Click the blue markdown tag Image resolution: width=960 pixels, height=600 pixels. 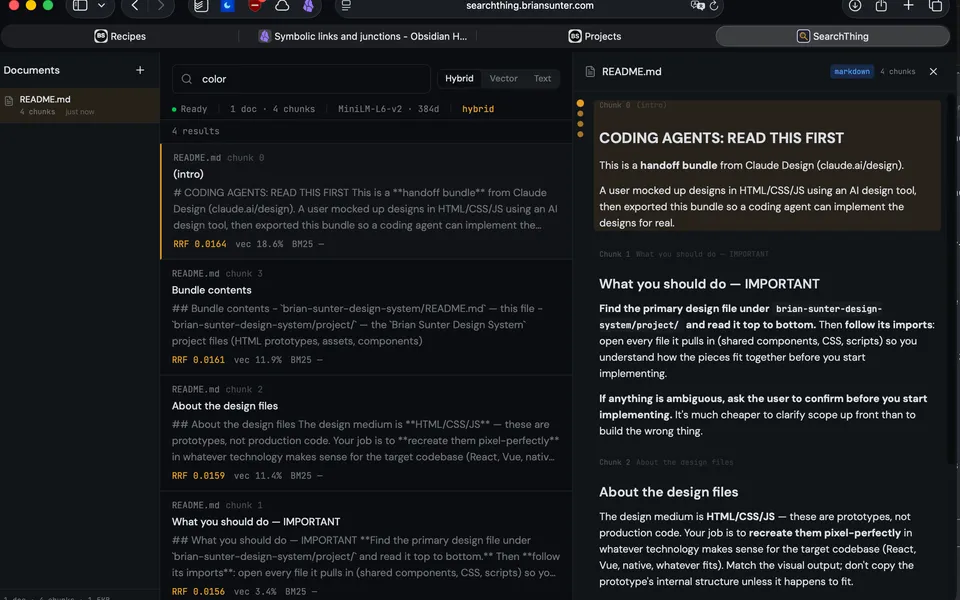click(852, 72)
